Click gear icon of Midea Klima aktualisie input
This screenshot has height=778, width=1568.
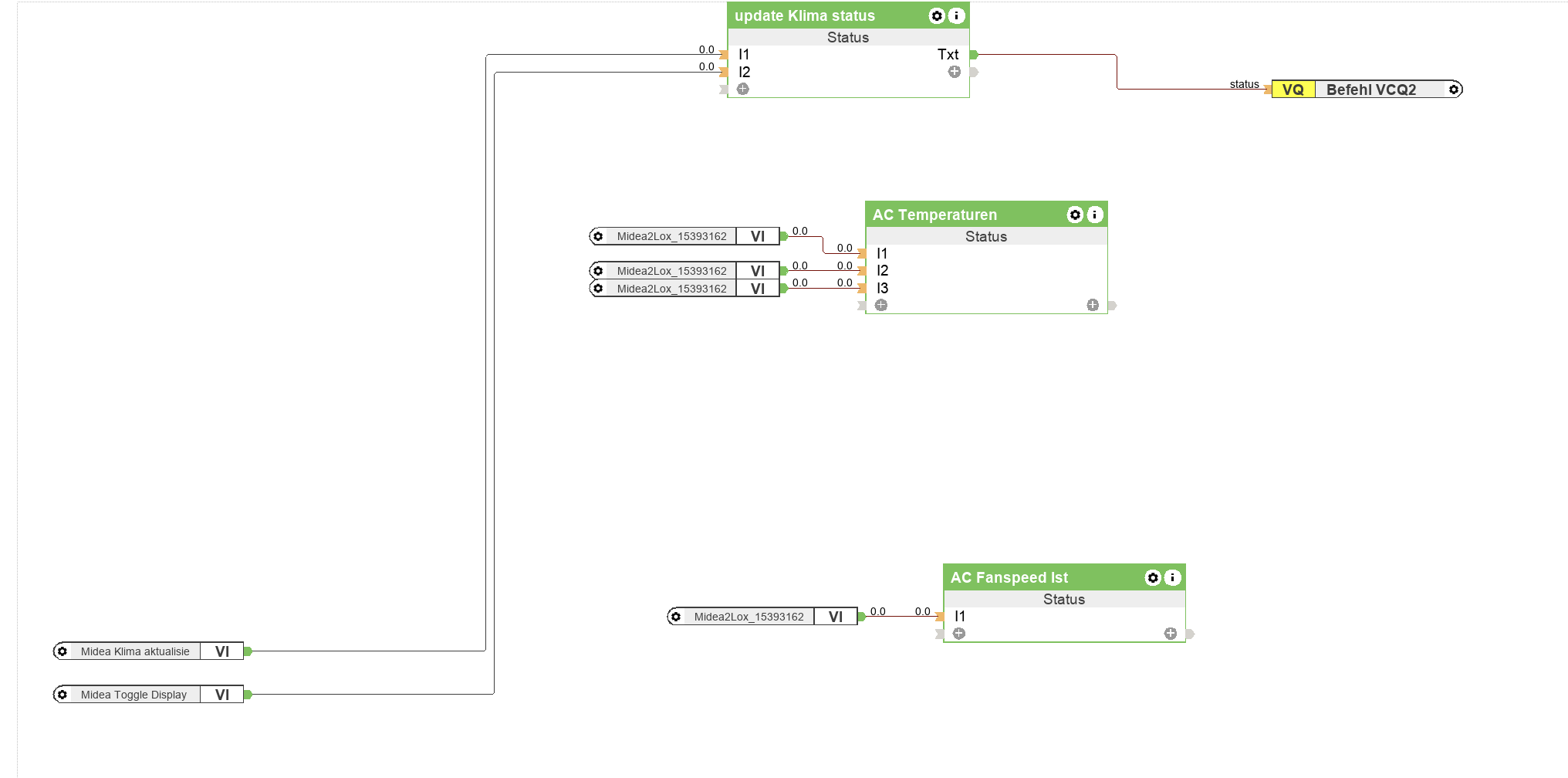63,651
